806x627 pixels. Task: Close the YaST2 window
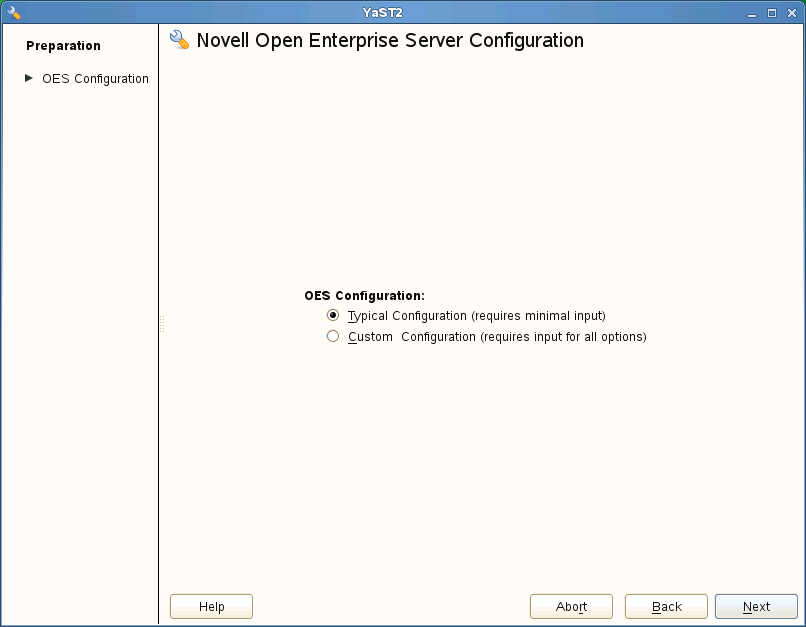pyautogui.click(x=791, y=13)
